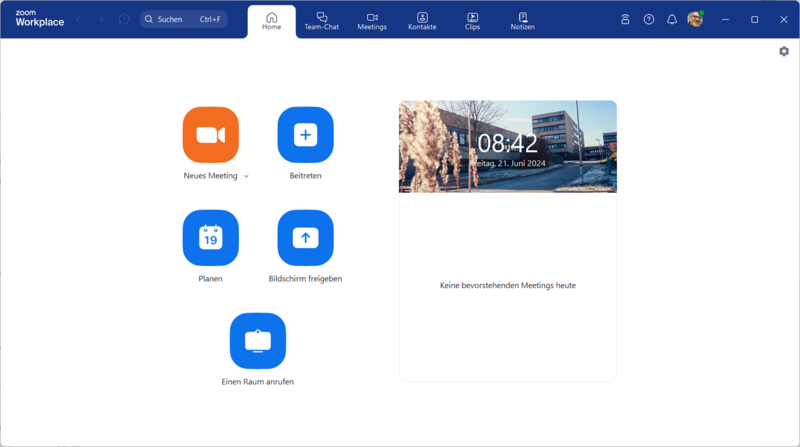
Task: Click the Beitreten plus icon
Action: (305, 135)
